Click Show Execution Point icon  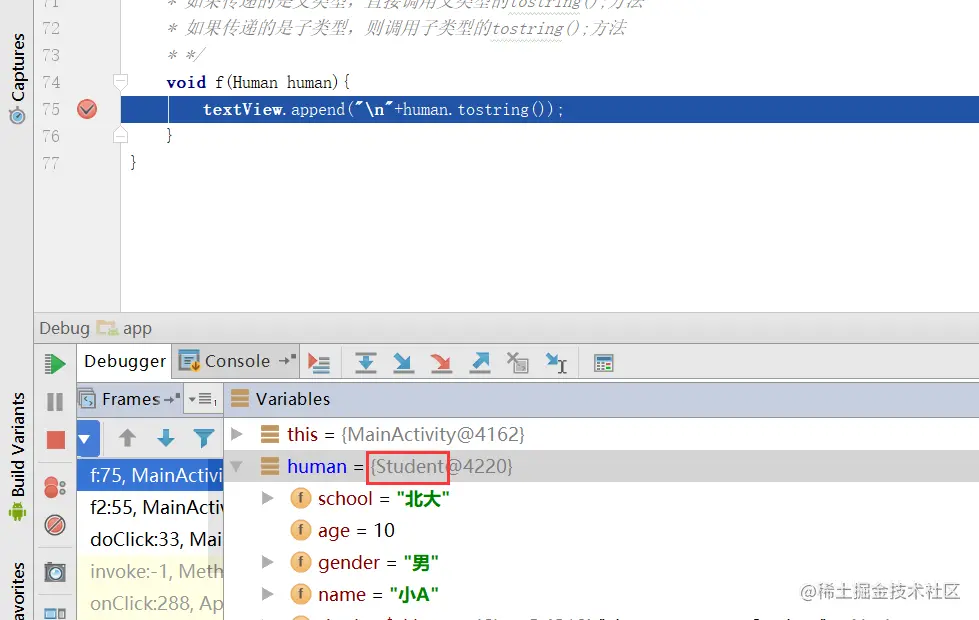click(x=318, y=363)
